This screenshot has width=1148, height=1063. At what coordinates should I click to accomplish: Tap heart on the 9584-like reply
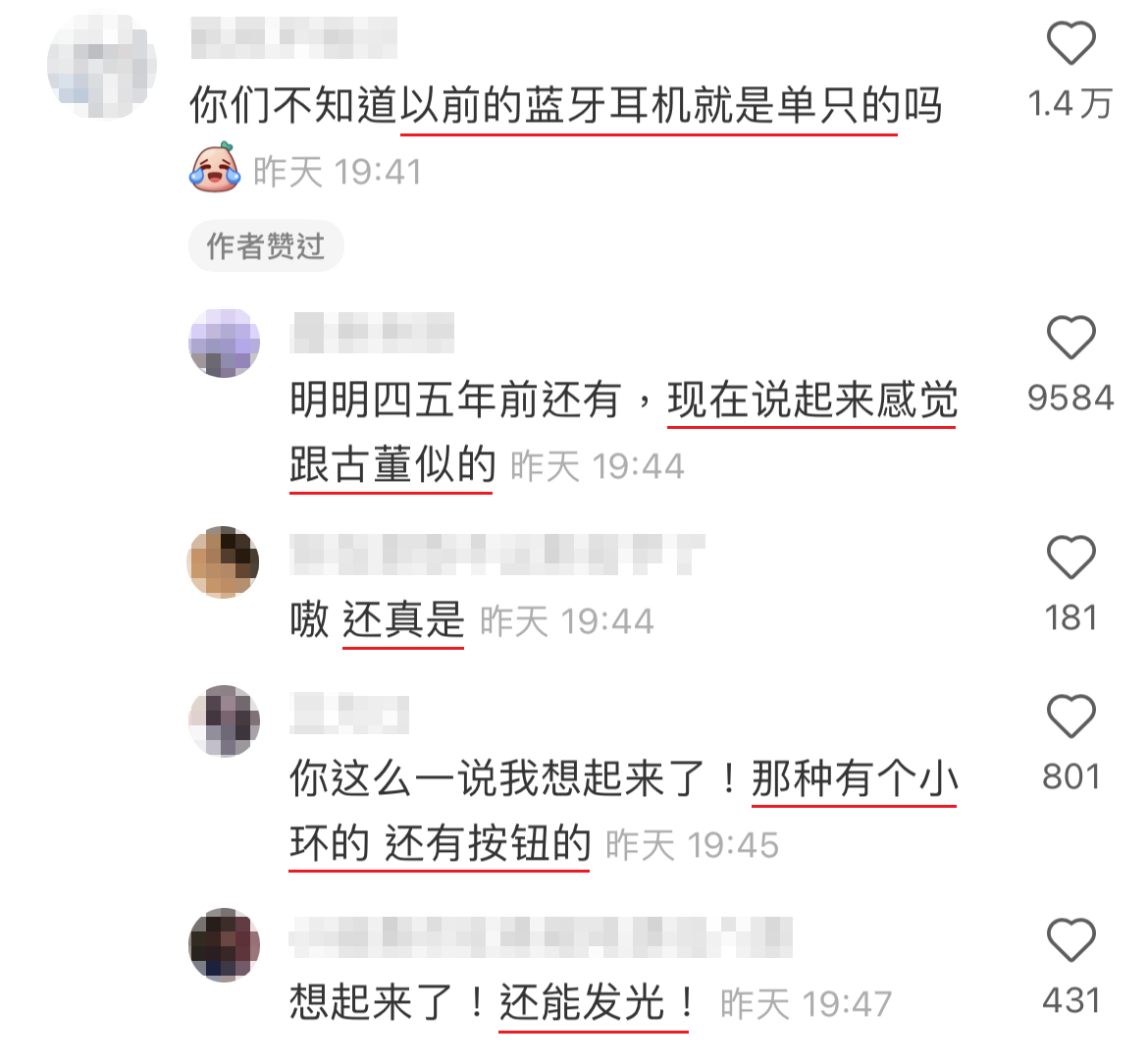coord(1071,337)
